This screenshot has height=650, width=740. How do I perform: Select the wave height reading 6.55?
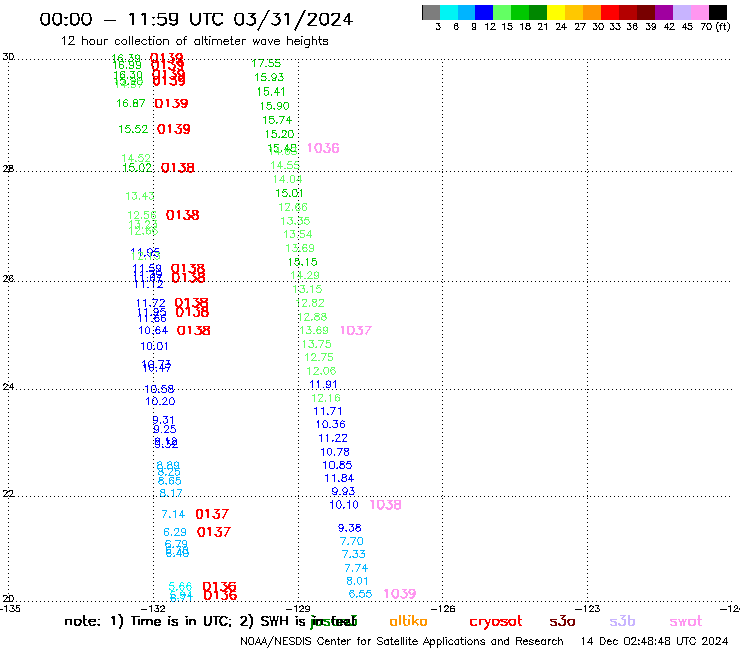pos(360,594)
